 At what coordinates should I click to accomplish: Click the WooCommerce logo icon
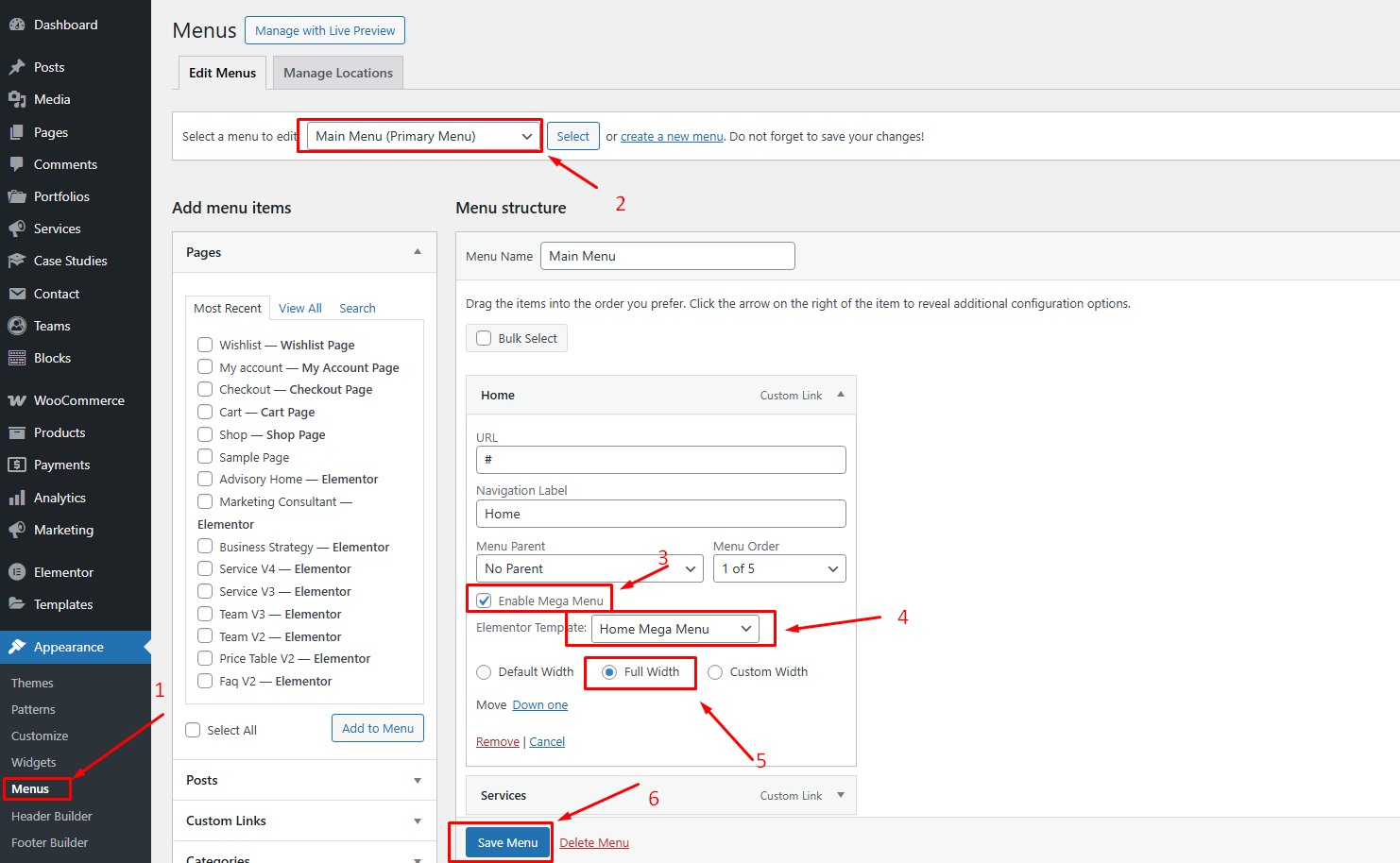click(17, 400)
